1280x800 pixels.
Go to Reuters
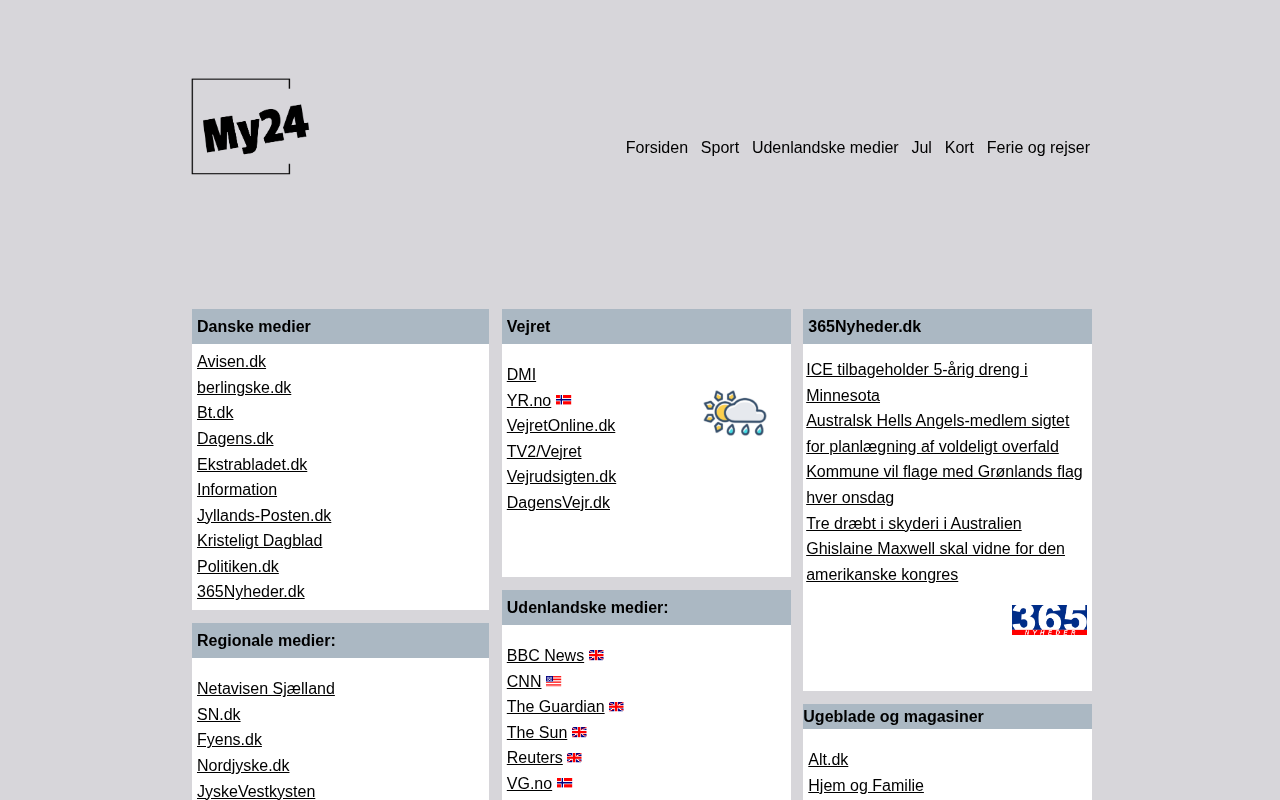[x=535, y=757]
